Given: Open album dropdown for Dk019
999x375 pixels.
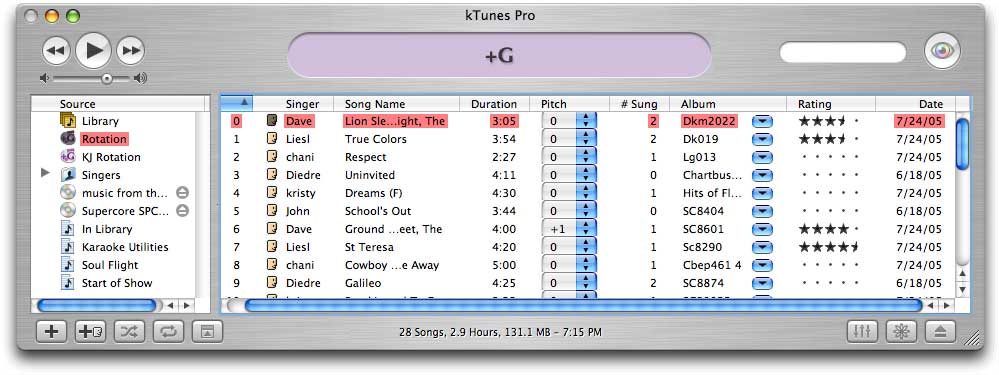Looking at the screenshot, I should 762,139.
